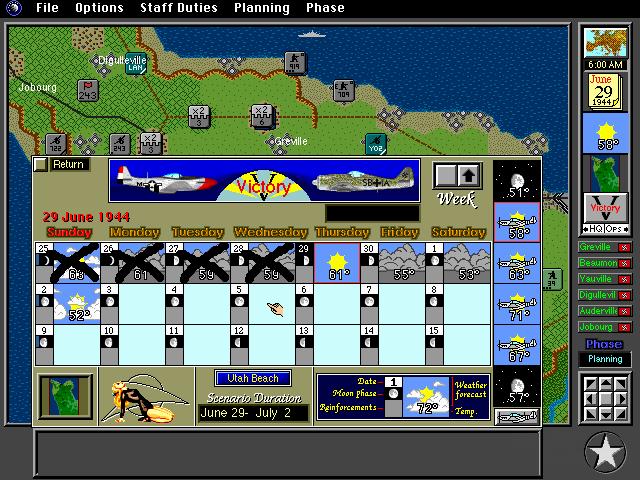This screenshot has height=480, width=640.
Task: Select the 919 infantry unit on map
Action: [x=295, y=63]
